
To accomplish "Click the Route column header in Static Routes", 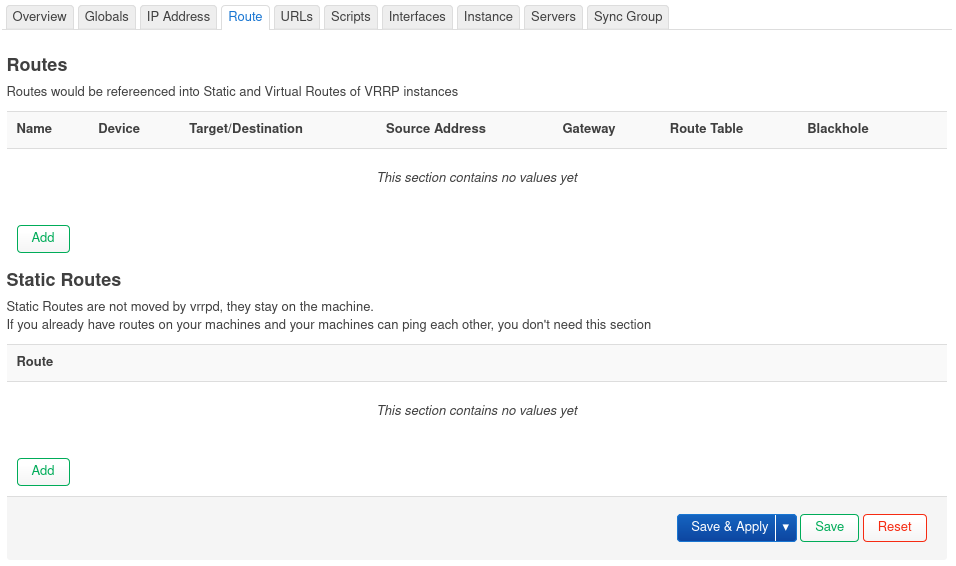I will (x=35, y=362).
